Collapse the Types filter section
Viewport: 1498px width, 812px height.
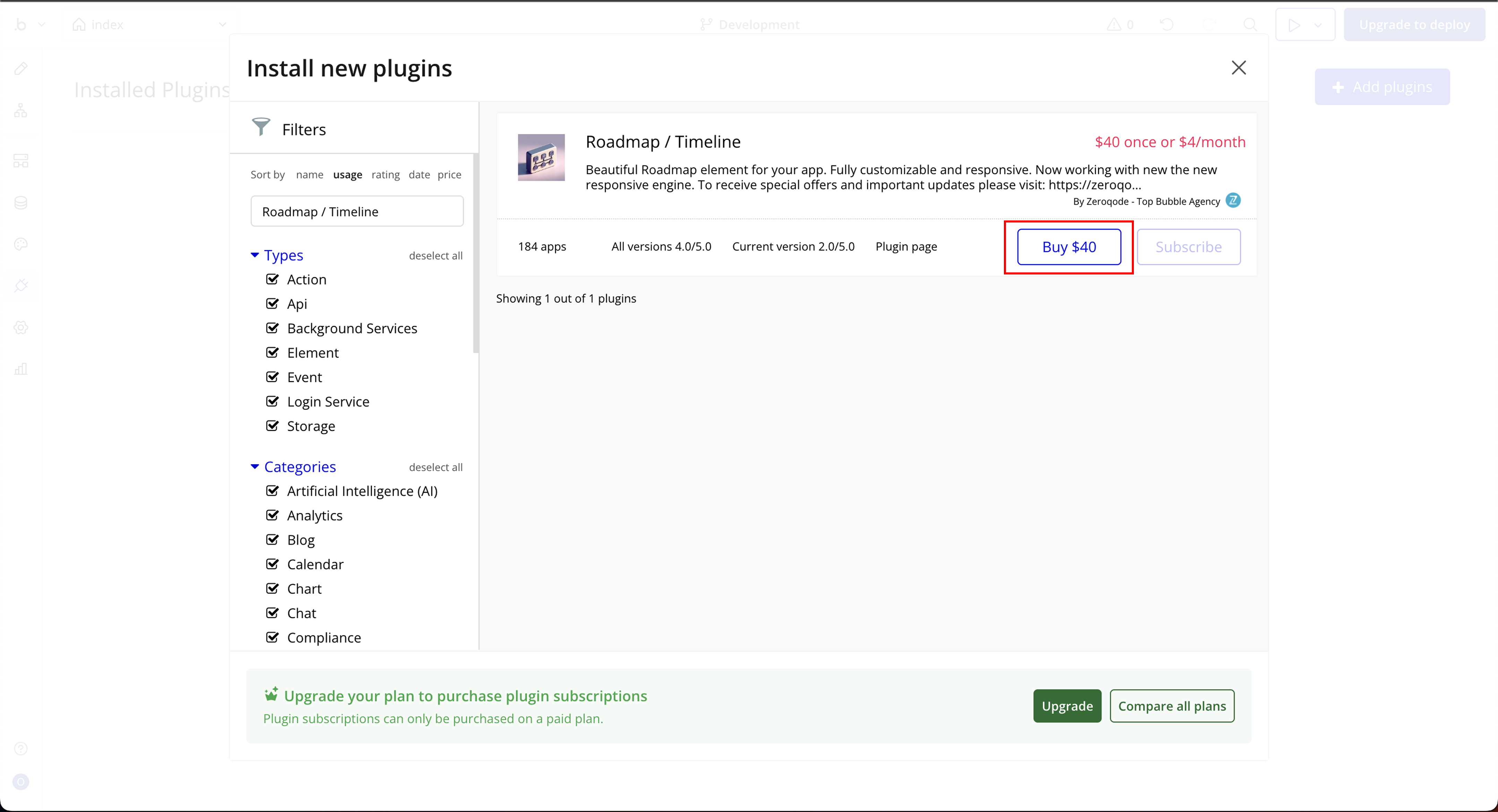(x=255, y=255)
